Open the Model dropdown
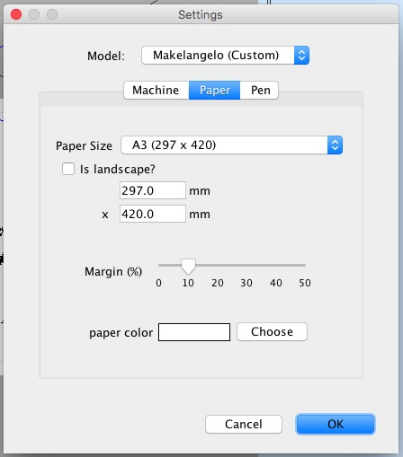Image resolution: width=403 pixels, height=457 pixels. (x=225, y=55)
